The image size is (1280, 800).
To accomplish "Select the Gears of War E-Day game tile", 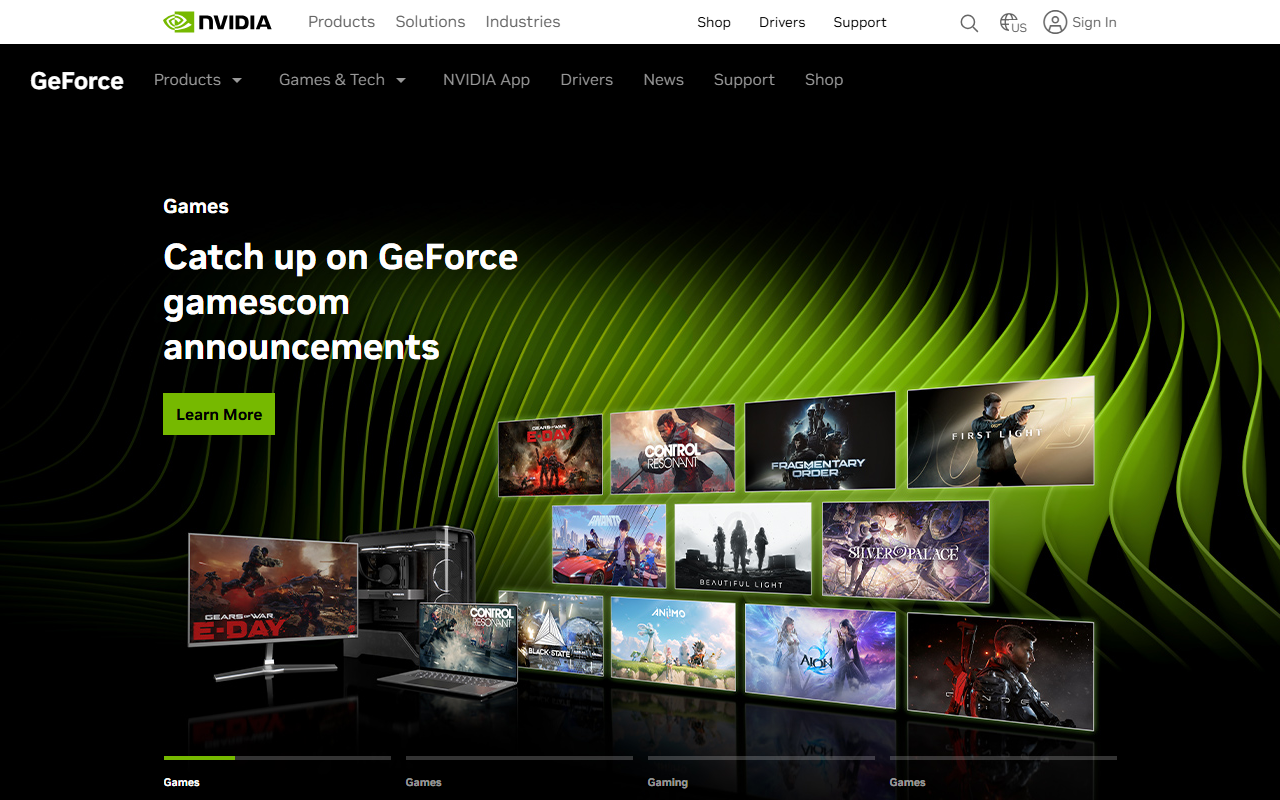I will click(x=551, y=455).
